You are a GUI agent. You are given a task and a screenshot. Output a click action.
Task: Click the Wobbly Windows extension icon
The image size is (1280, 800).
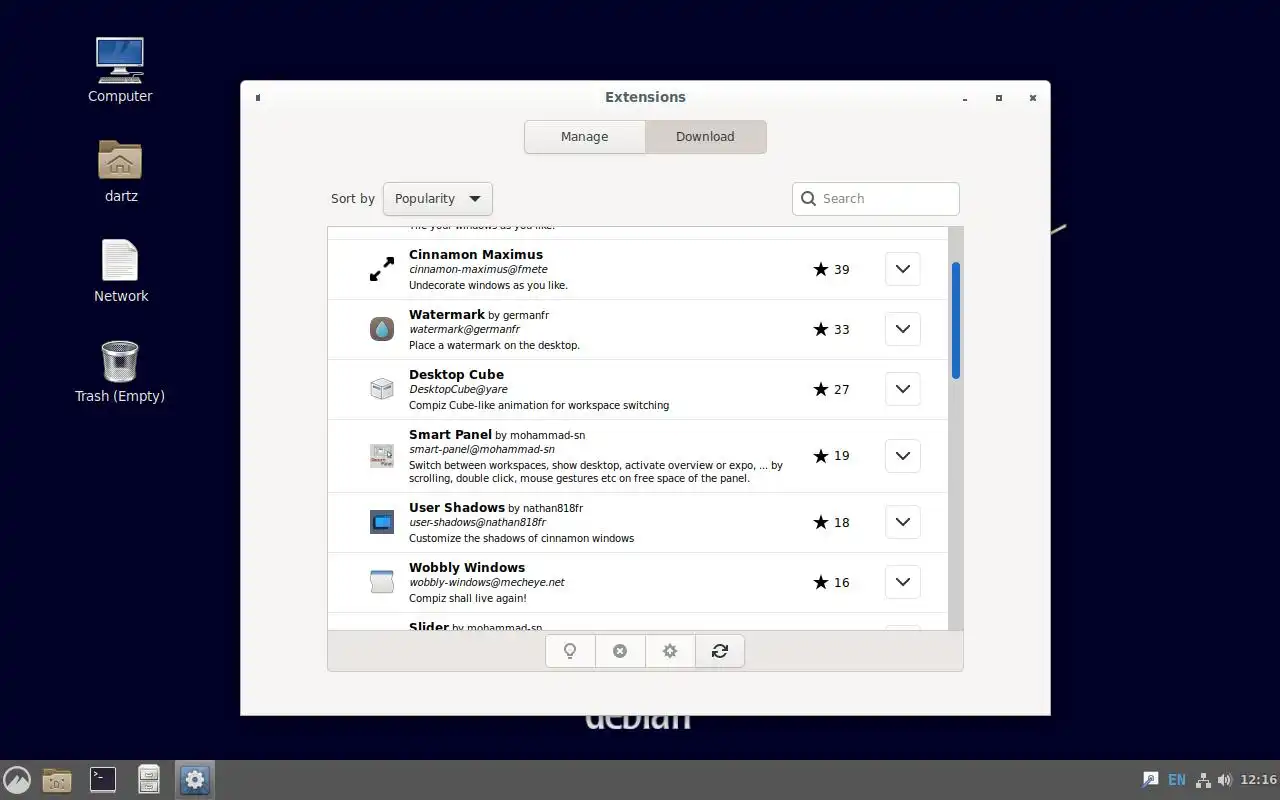tap(382, 582)
